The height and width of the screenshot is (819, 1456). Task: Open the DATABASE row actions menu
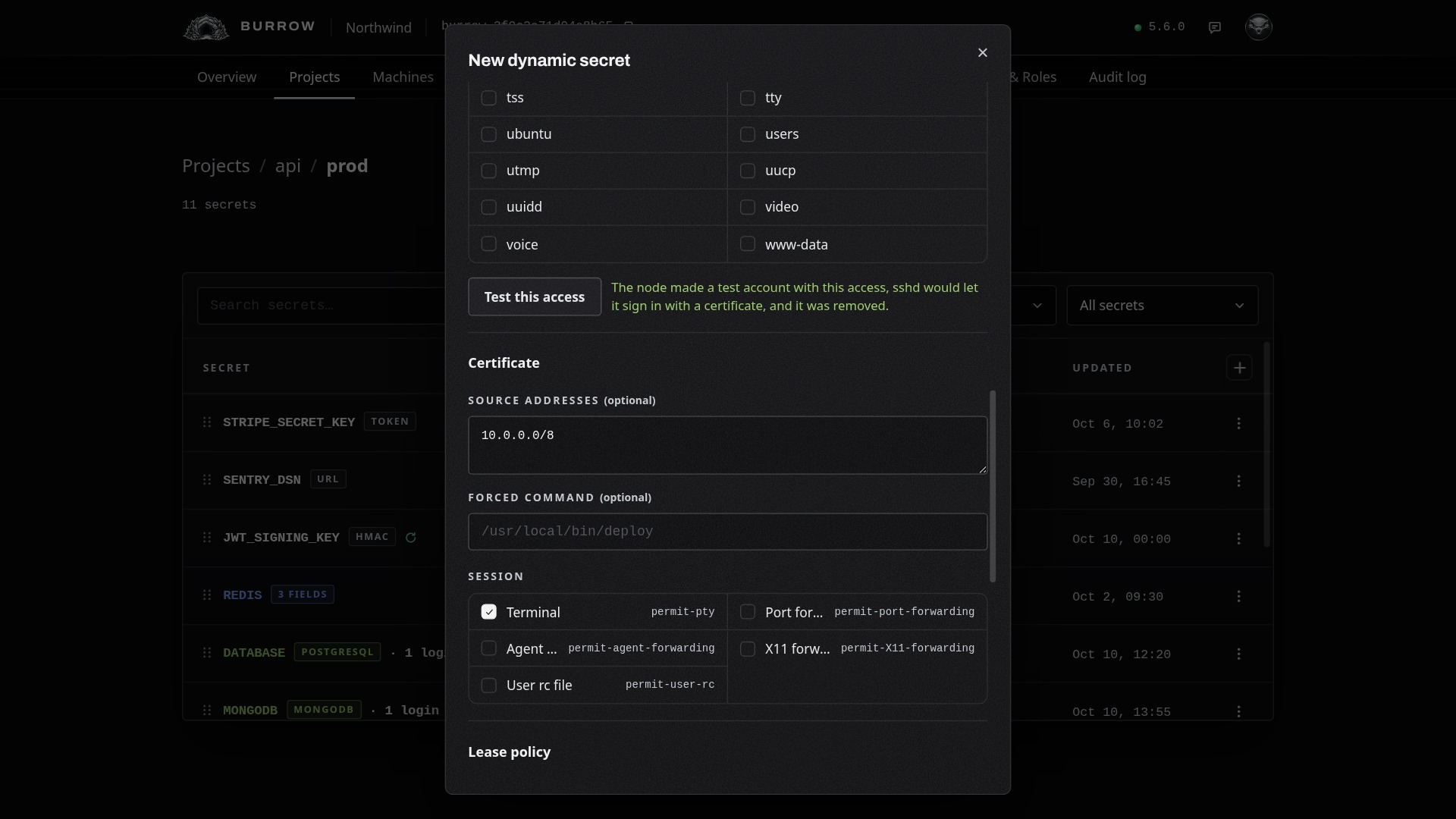click(x=1239, y=654)
